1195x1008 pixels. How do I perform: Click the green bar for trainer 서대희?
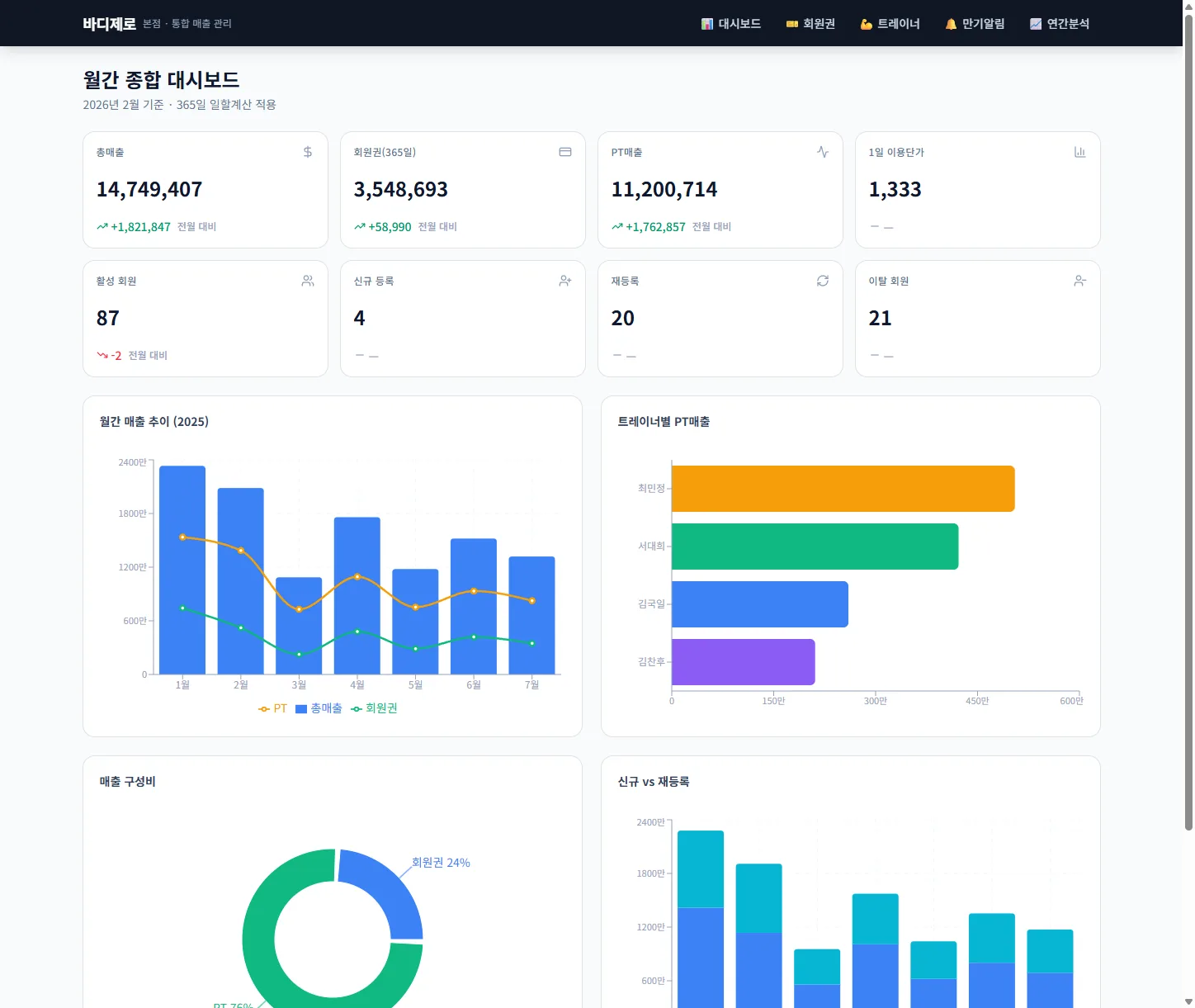coord(815,547)
